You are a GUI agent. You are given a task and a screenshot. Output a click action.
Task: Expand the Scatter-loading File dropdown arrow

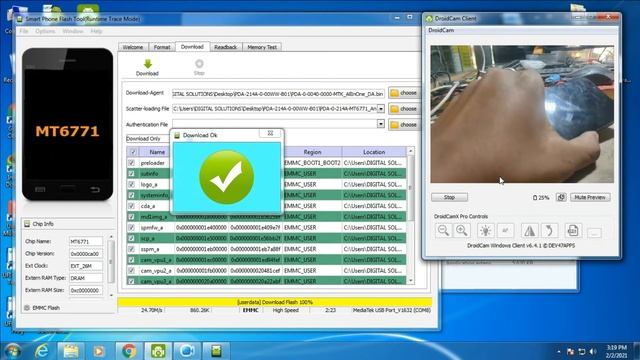point(381,109)
